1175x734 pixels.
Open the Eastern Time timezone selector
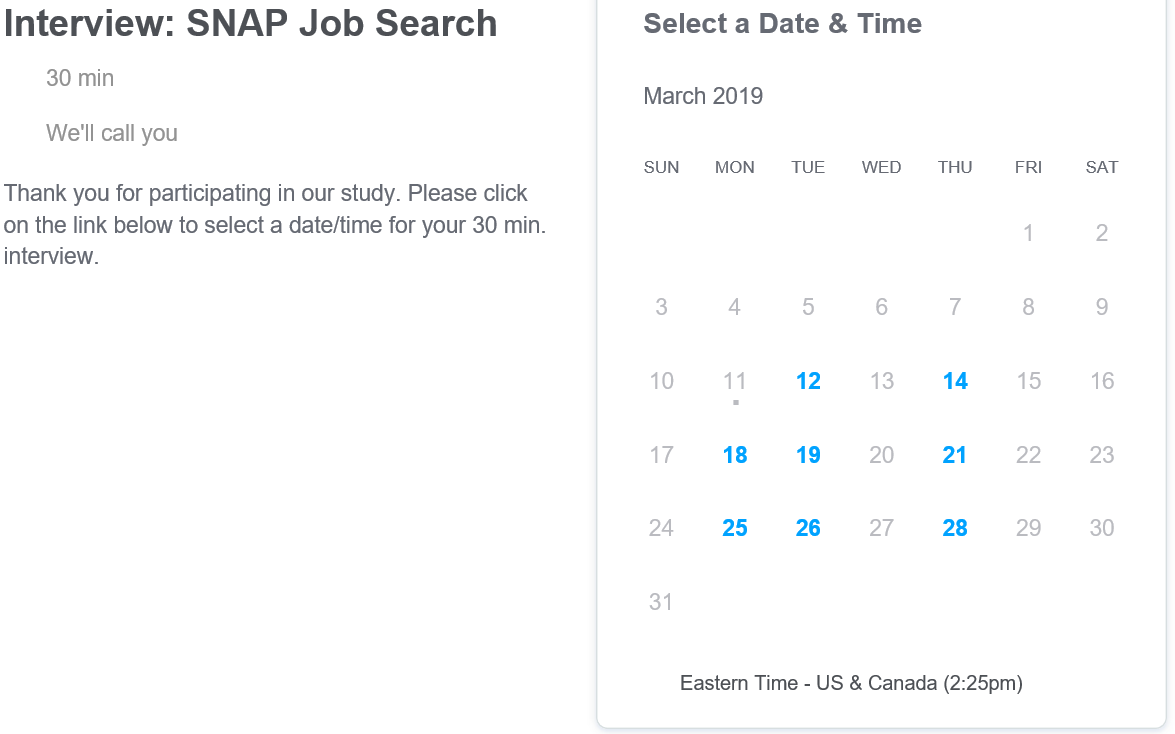[x=851, y=684]
